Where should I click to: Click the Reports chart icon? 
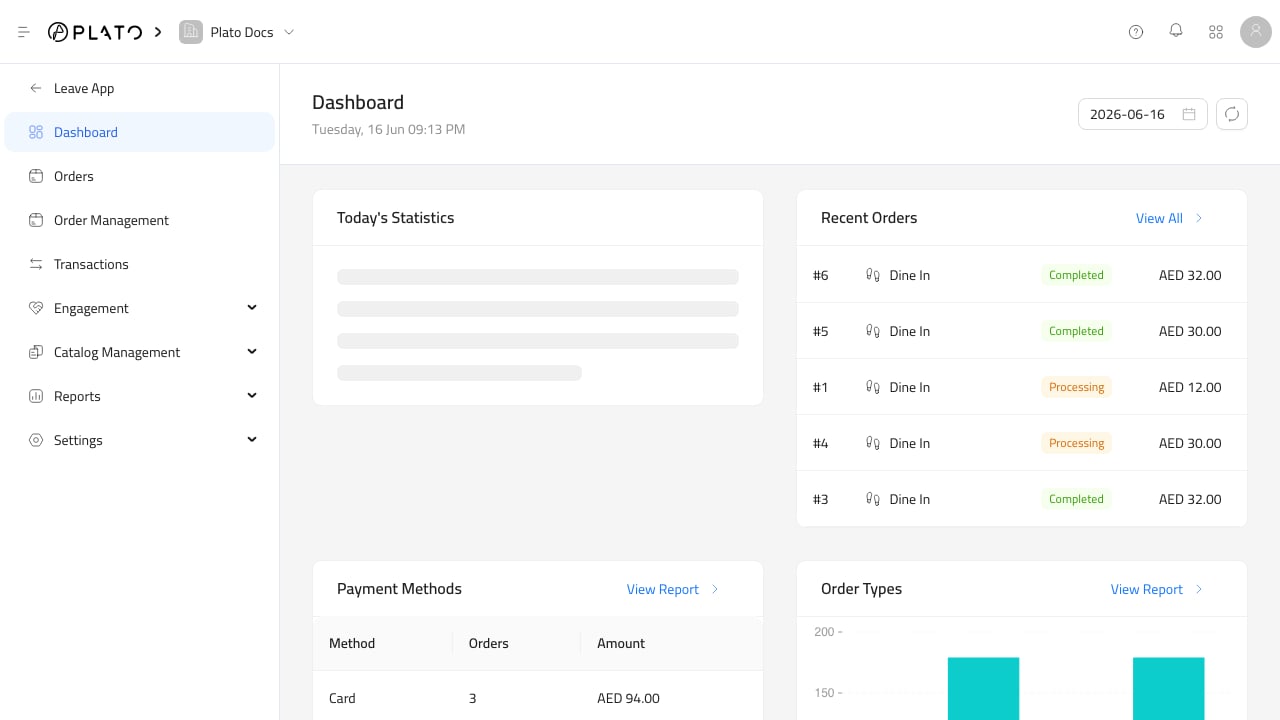[36, 396]
